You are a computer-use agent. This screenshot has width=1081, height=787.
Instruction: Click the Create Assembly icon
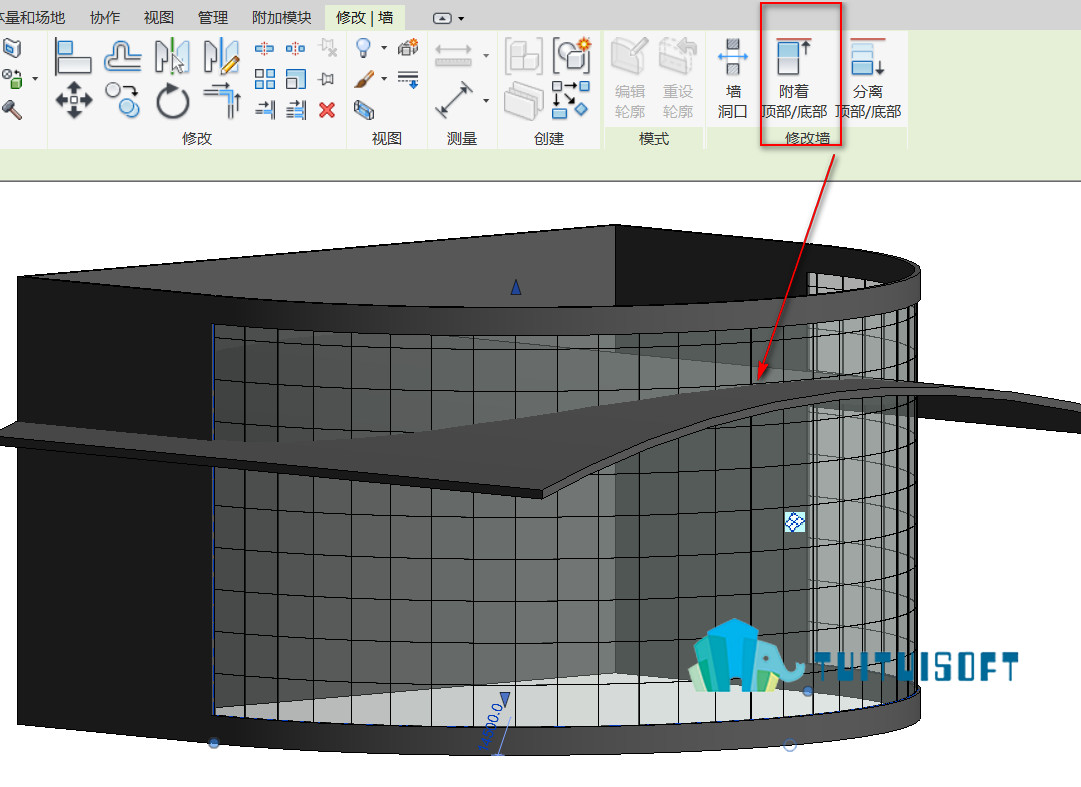click(x=523, y=57)
